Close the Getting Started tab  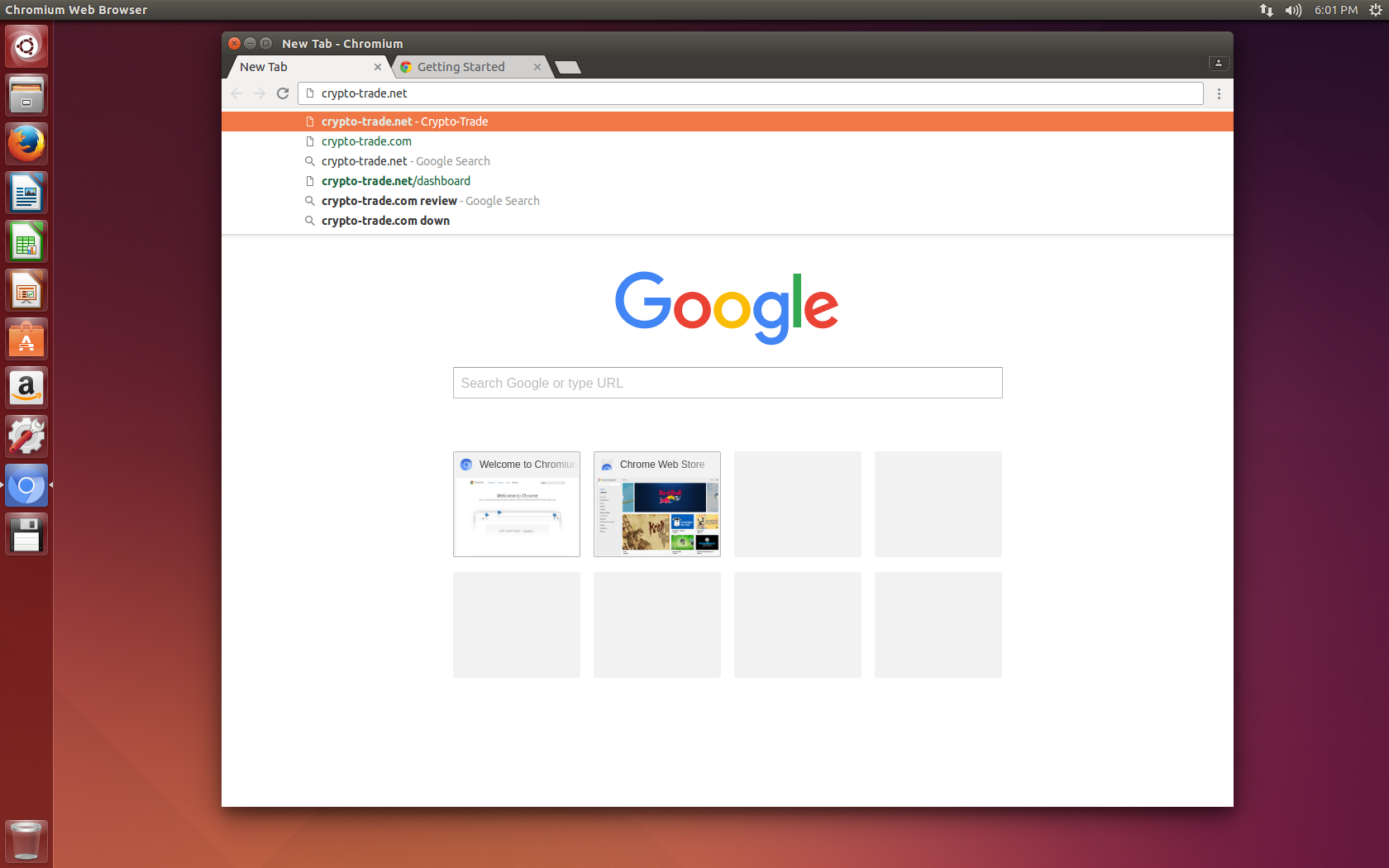(x=537, y=67)
